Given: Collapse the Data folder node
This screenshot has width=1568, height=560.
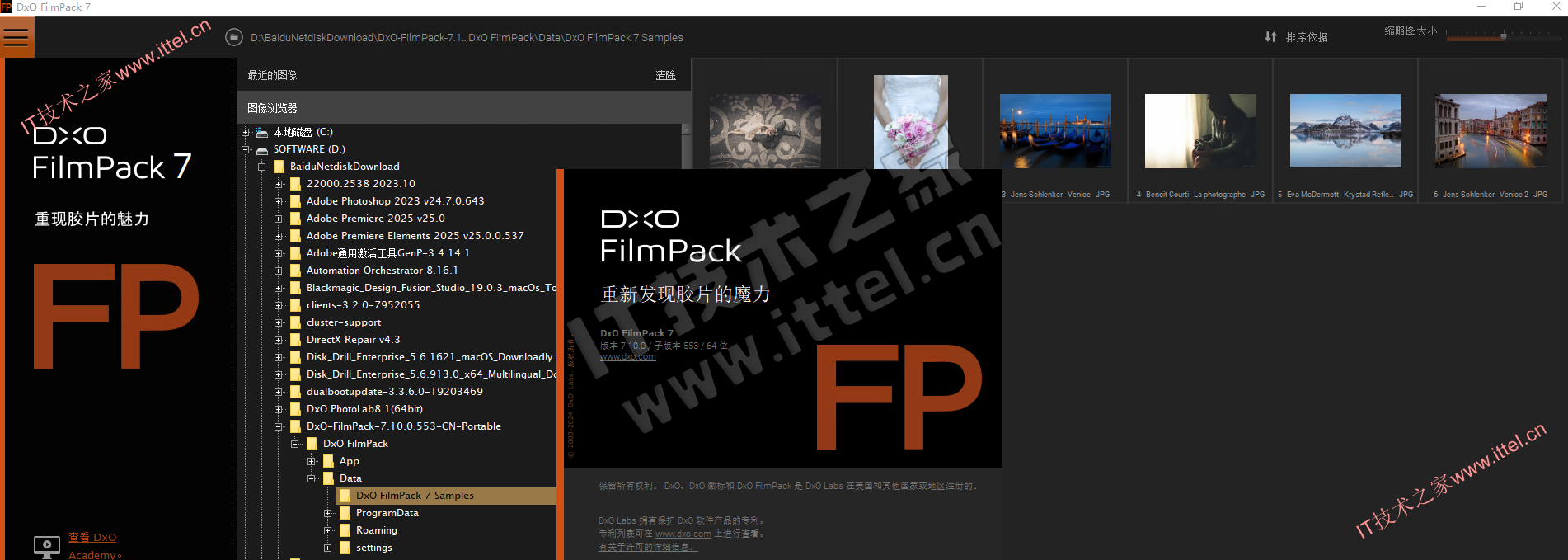Looking at the screenshot, I should pos(312,478).
